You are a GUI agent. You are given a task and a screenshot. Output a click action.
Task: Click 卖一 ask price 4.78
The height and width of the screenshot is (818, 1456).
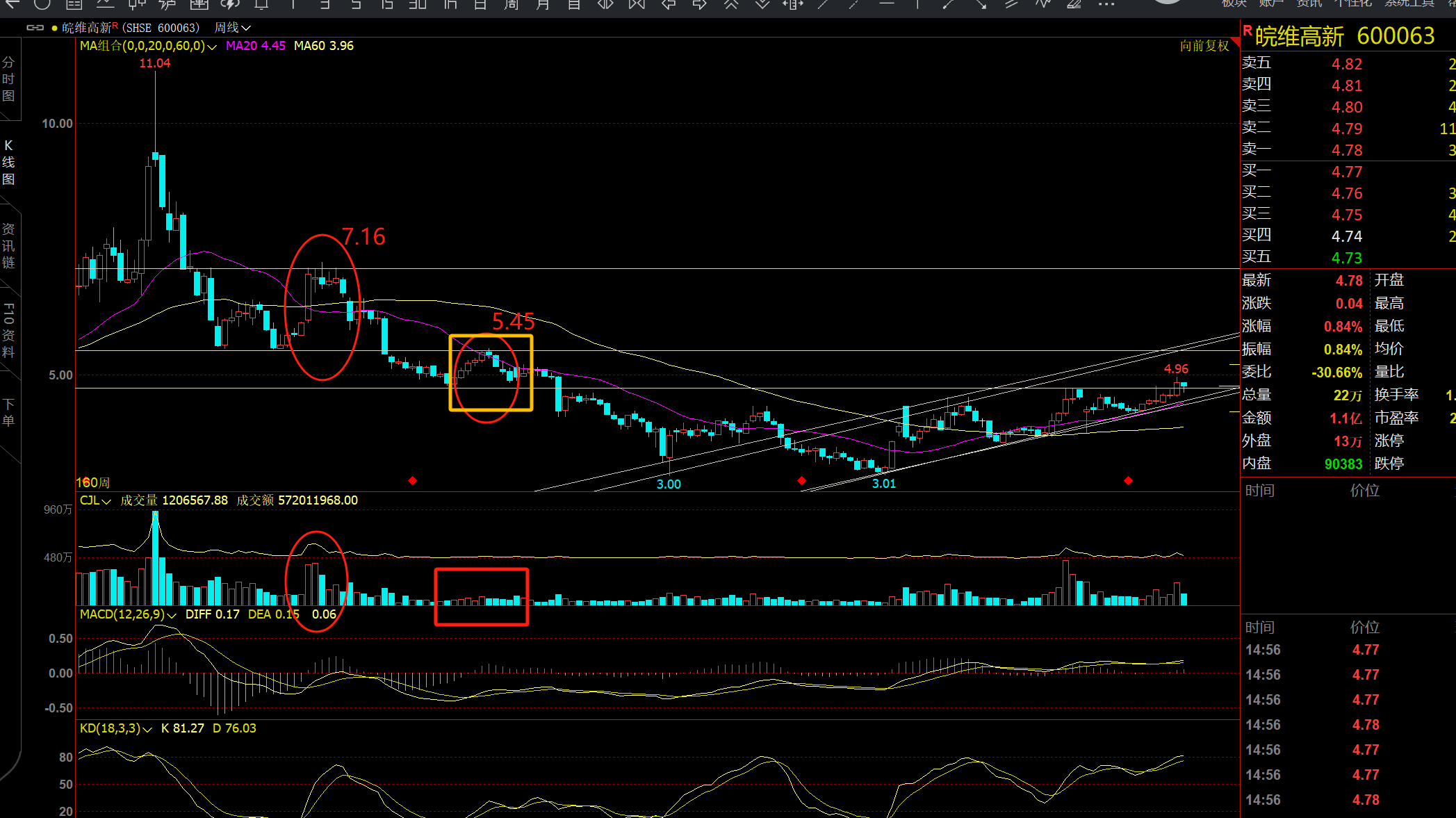(x=1346, y=150)
